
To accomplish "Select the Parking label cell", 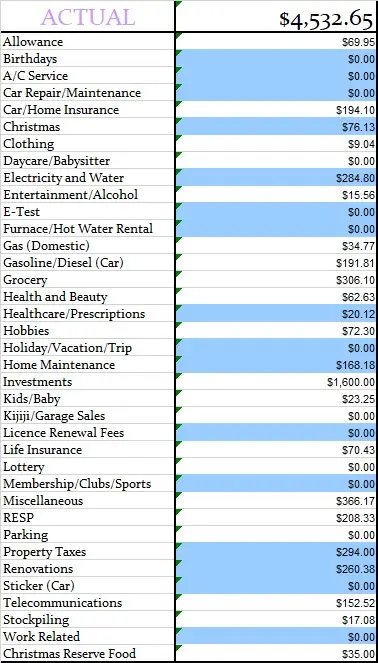I will tap(88, 534).
